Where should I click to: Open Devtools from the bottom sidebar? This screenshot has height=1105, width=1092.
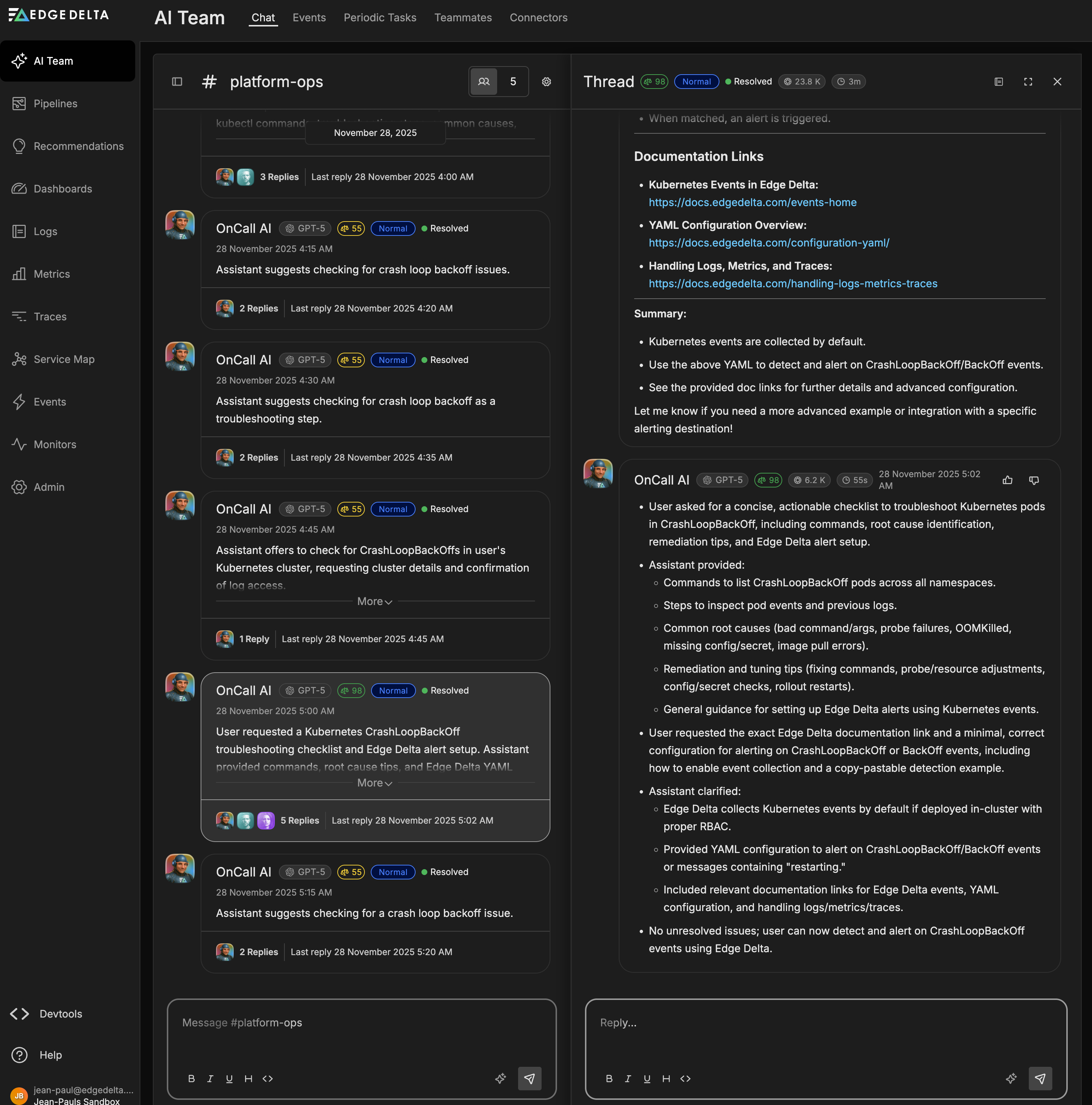pyautogui.click(x=60, y=1013)
